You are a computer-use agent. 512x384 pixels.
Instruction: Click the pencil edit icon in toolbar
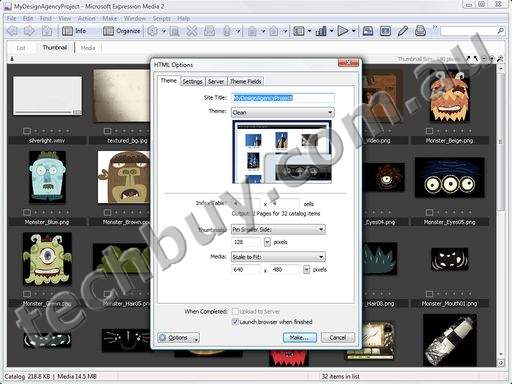(x=403, y=31)
